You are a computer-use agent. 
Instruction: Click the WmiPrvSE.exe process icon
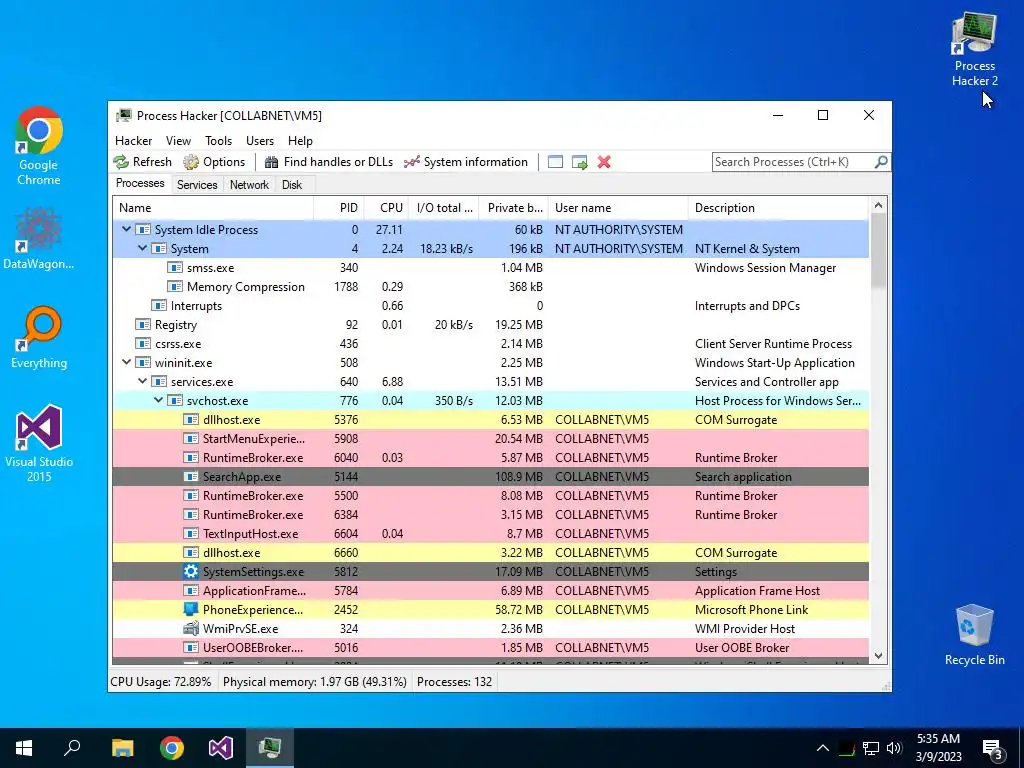coord(191,628)
